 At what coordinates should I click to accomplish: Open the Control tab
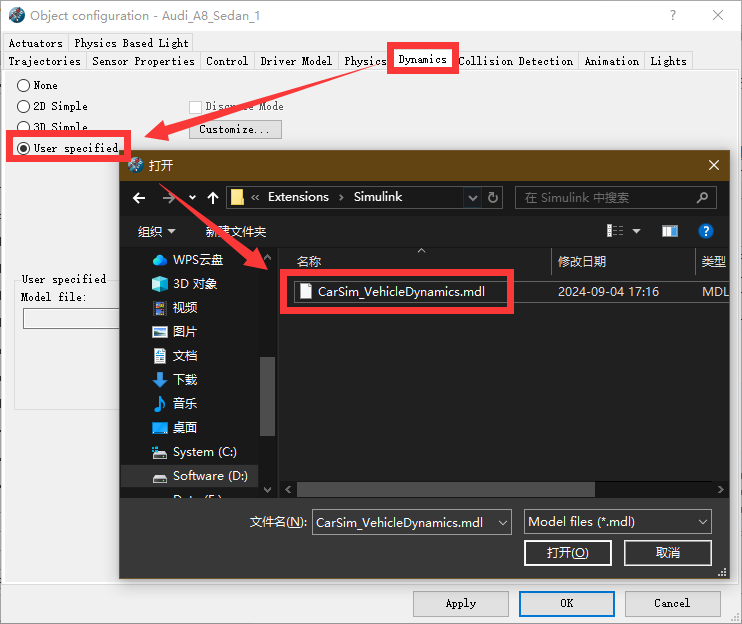[x=227, y=61]
